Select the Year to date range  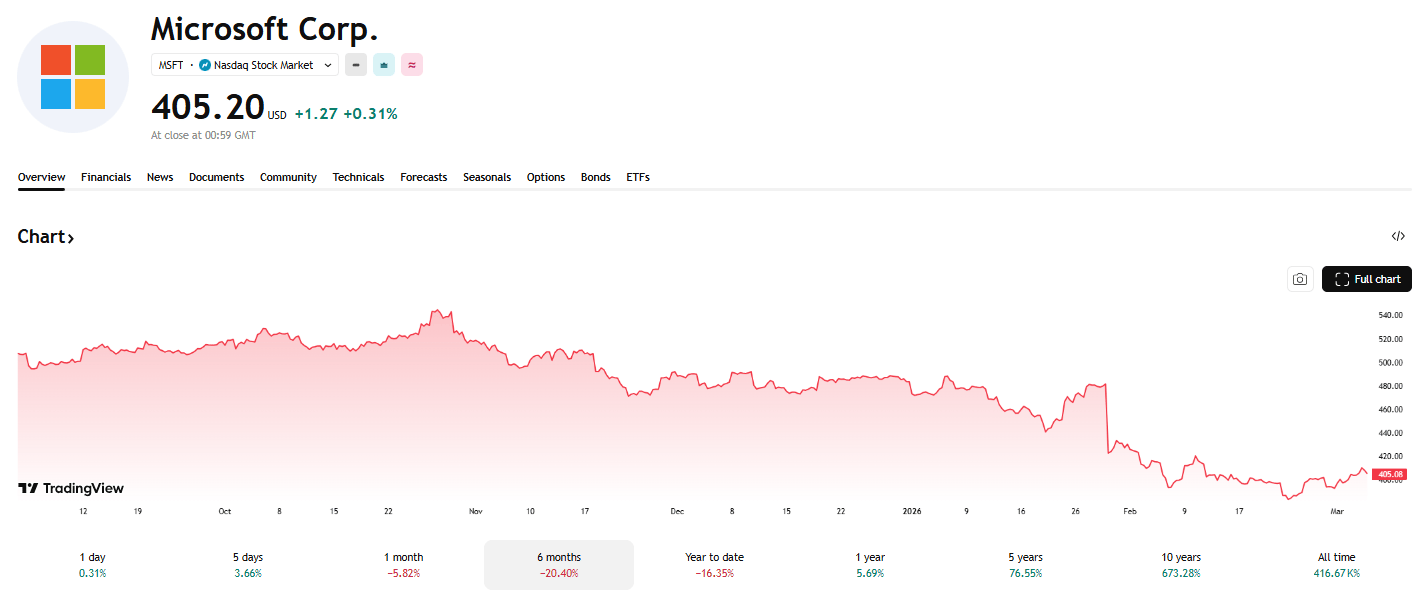tap(714, 565)
